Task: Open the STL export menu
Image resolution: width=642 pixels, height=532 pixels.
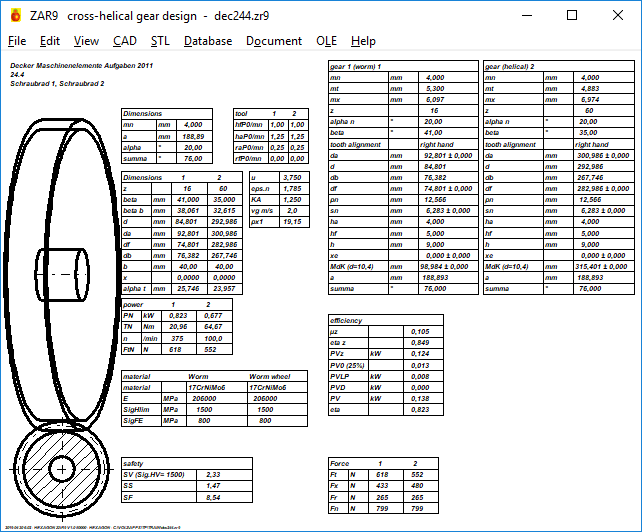Action: pyautogui.click(x=160, y=41)
